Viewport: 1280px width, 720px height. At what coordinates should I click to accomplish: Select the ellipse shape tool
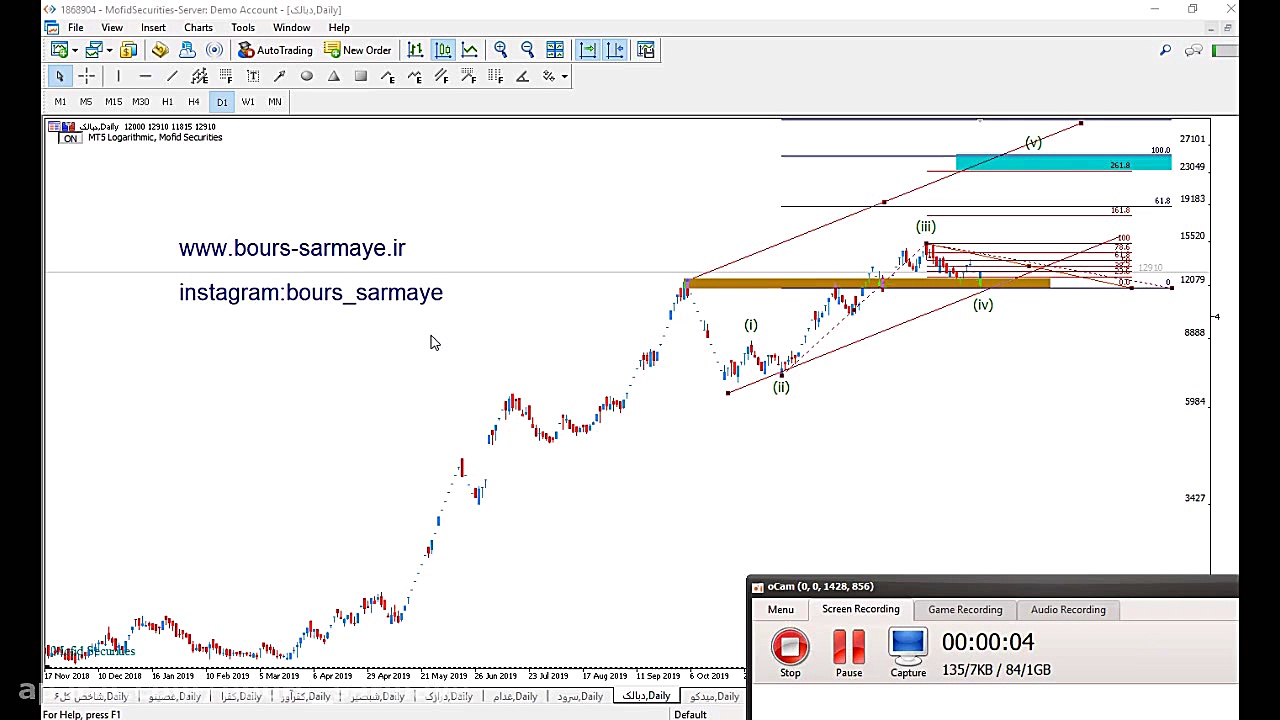pyautogui.click(x=307, y=76)
